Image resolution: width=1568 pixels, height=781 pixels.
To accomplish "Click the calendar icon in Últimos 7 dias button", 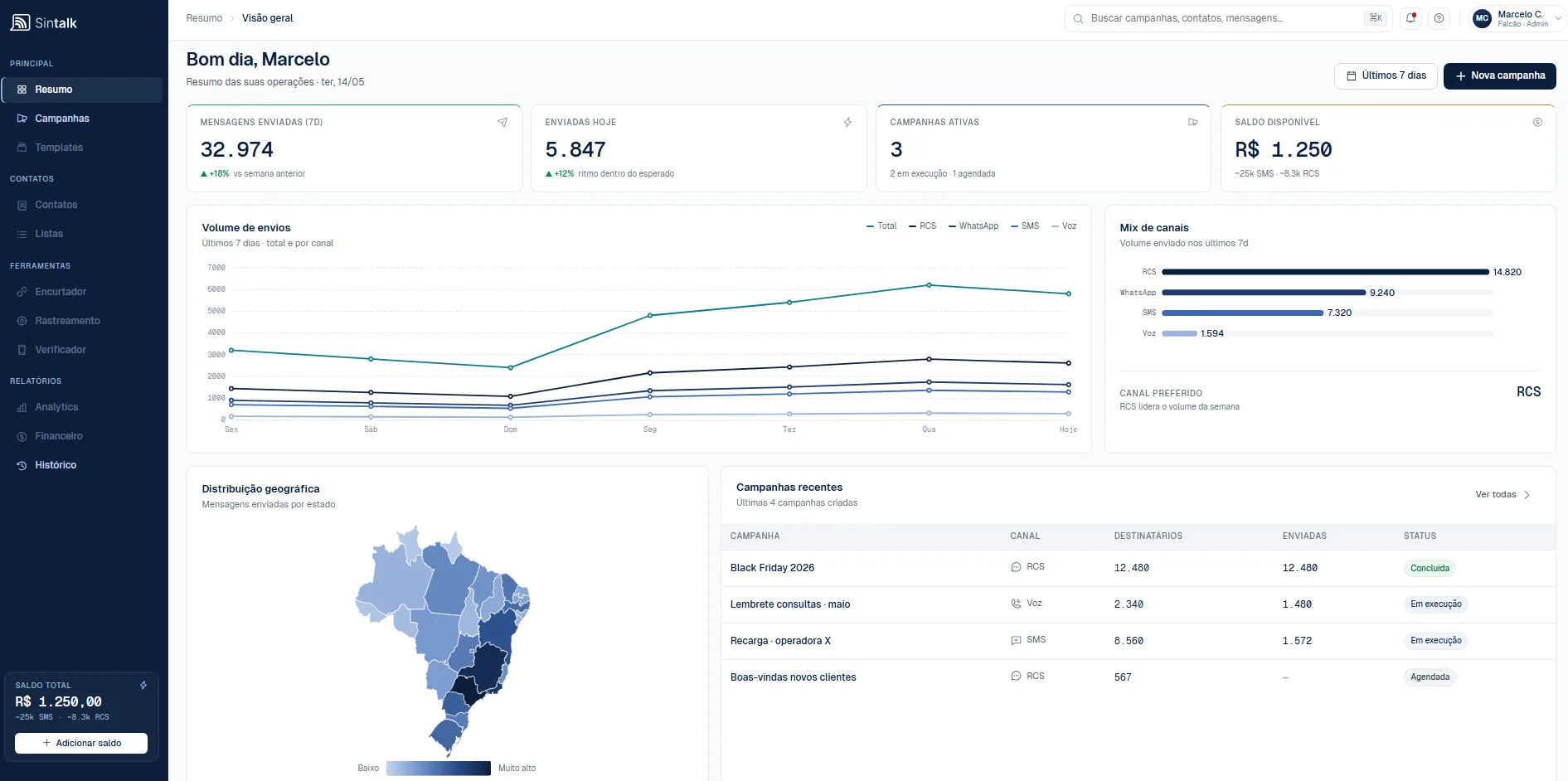I will [x=1352, y=75].
